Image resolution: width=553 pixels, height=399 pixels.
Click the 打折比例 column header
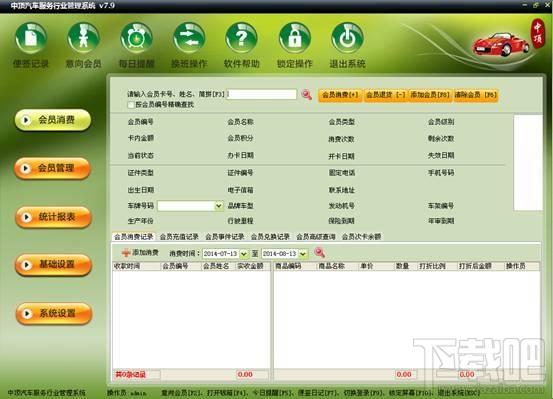pyautogui.click(x=437, y=266)
